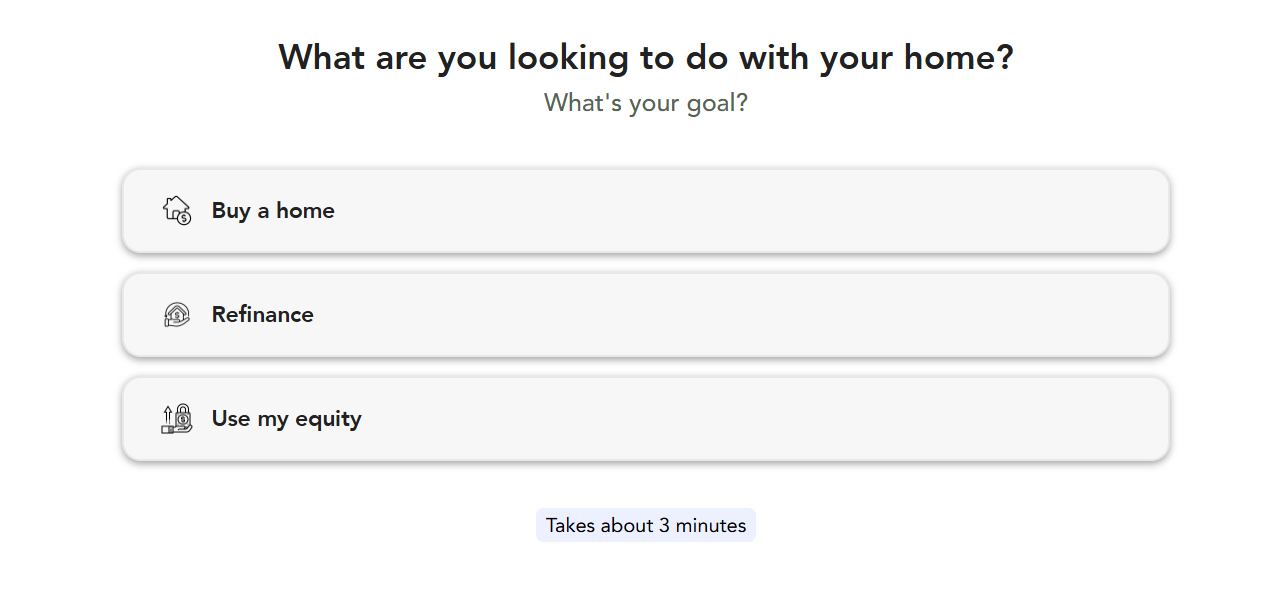1285x613 pixels.
Task: Click the Refinance house-in-hand icon
Action: click(x=176, y=315)
